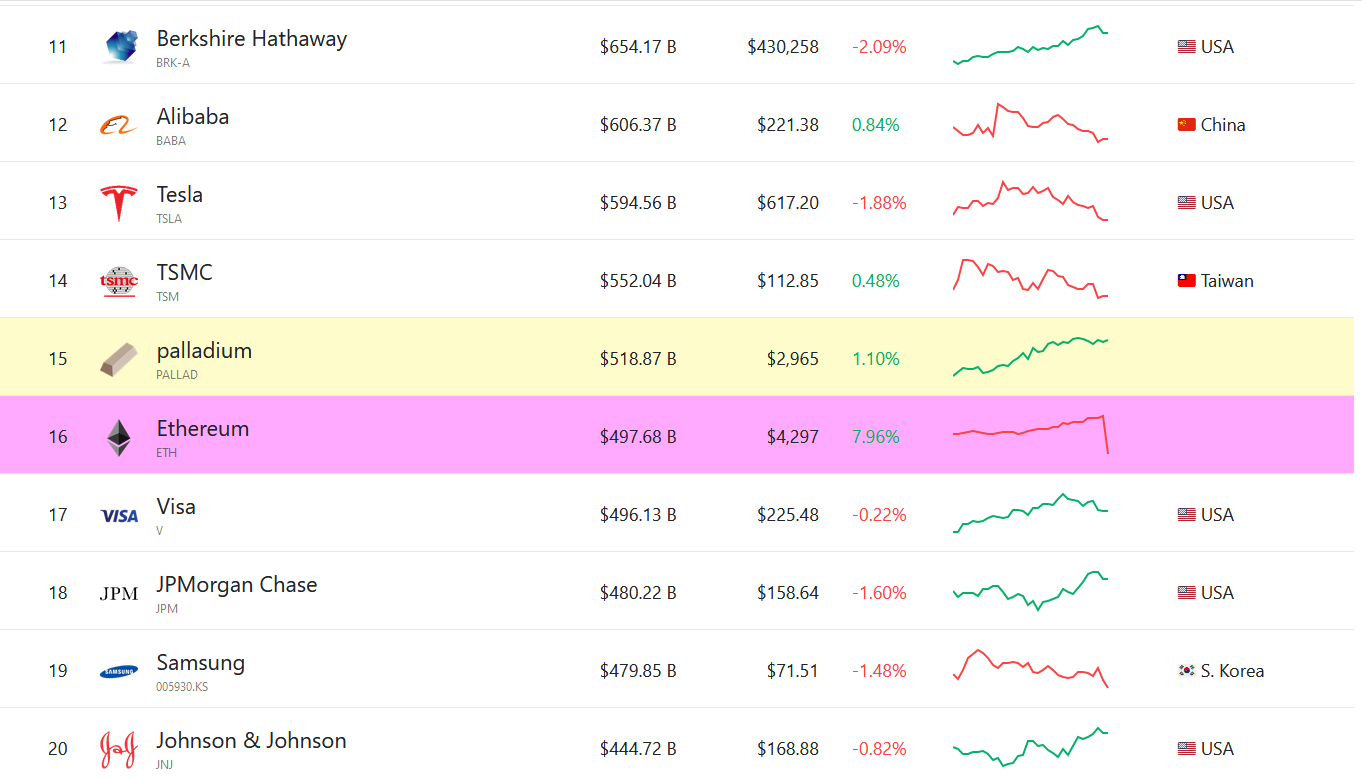Click the $617.20 Tesla price
This screenshot has width=1362, height=780.
click(788, 203)
